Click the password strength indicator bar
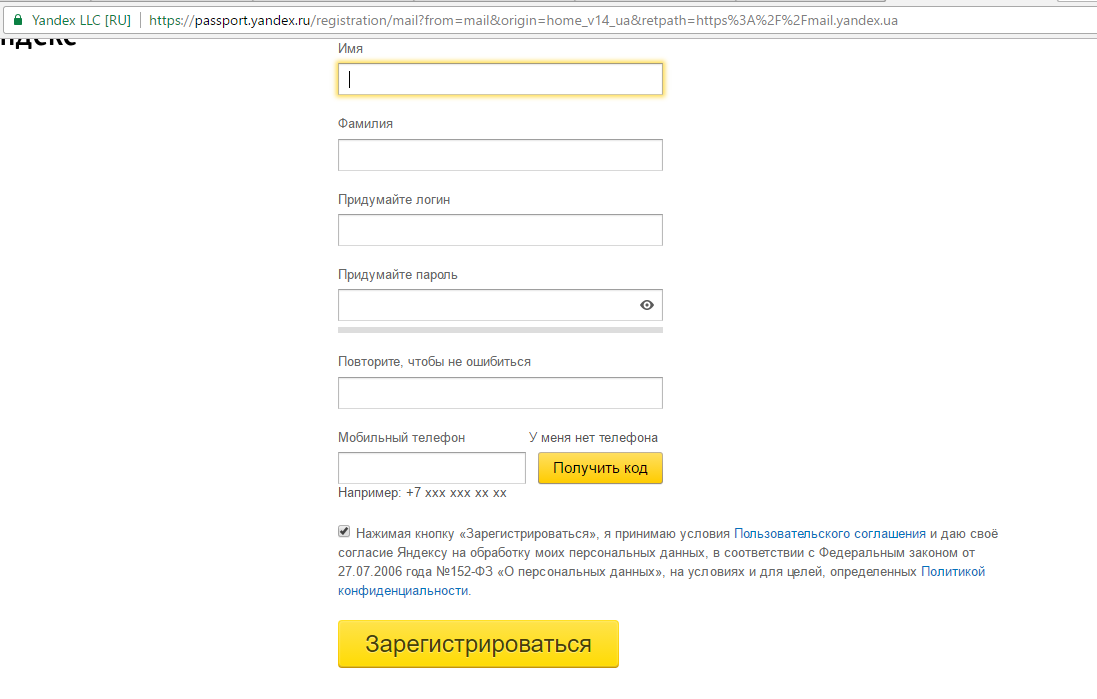Image resolution: width=1097 pixels, height=699 pixels. point(500,329)
